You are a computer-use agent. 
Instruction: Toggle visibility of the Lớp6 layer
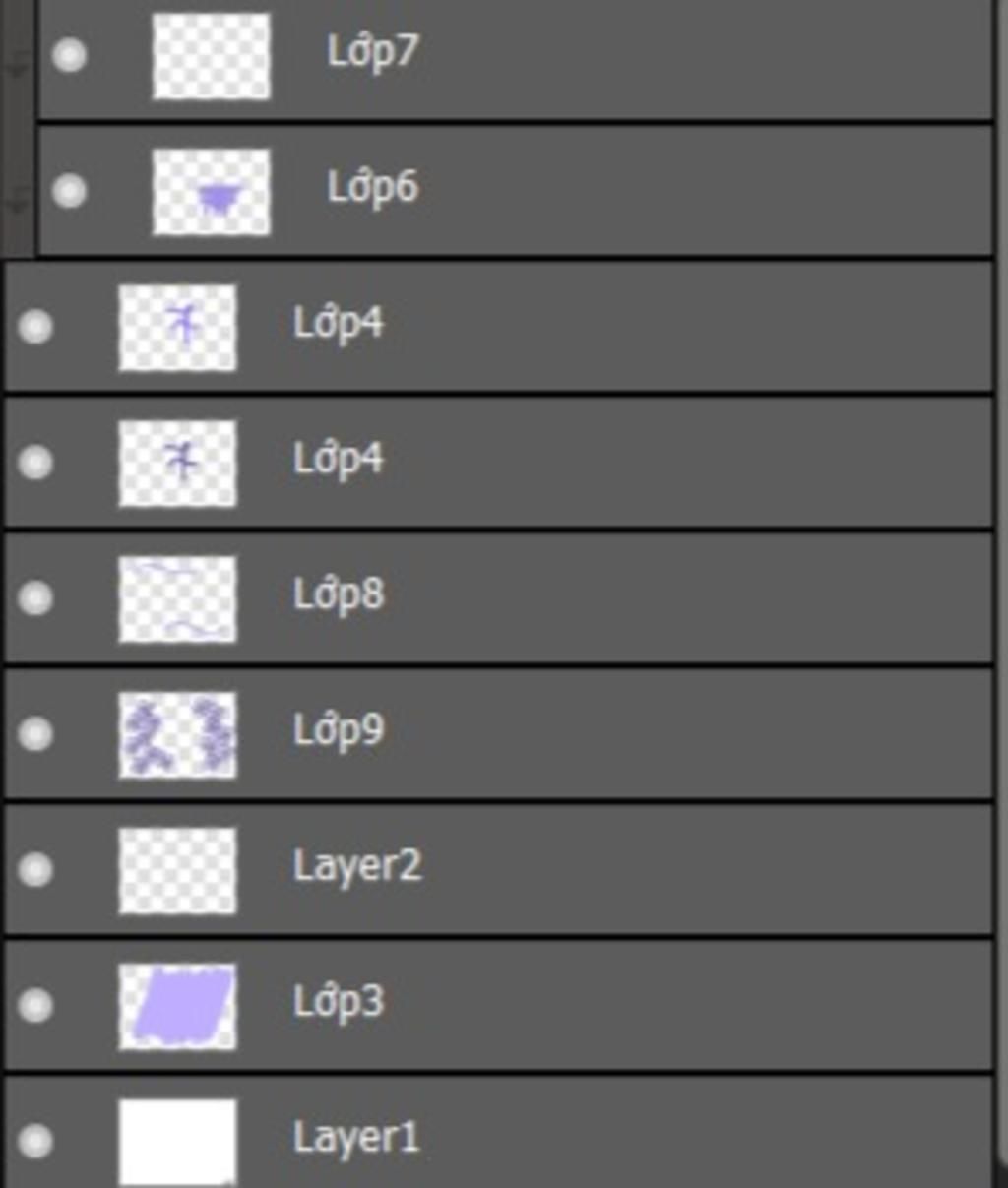[69, 190]
